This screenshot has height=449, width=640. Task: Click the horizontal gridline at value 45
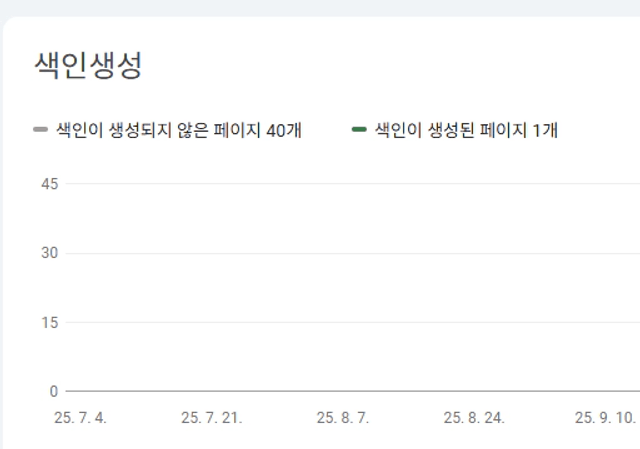[350, 184]
